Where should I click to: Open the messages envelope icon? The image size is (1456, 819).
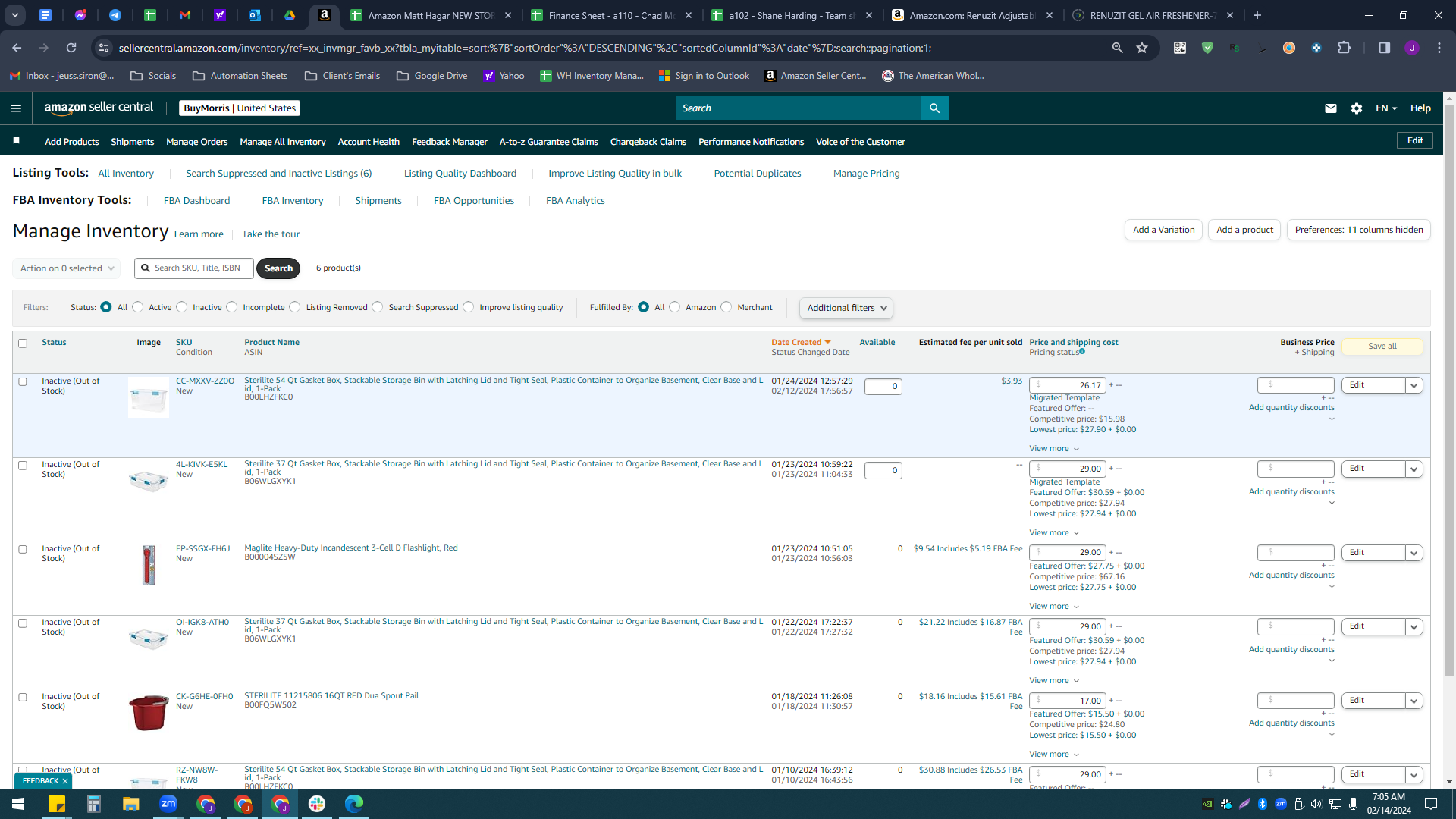tap(1330, 108)
